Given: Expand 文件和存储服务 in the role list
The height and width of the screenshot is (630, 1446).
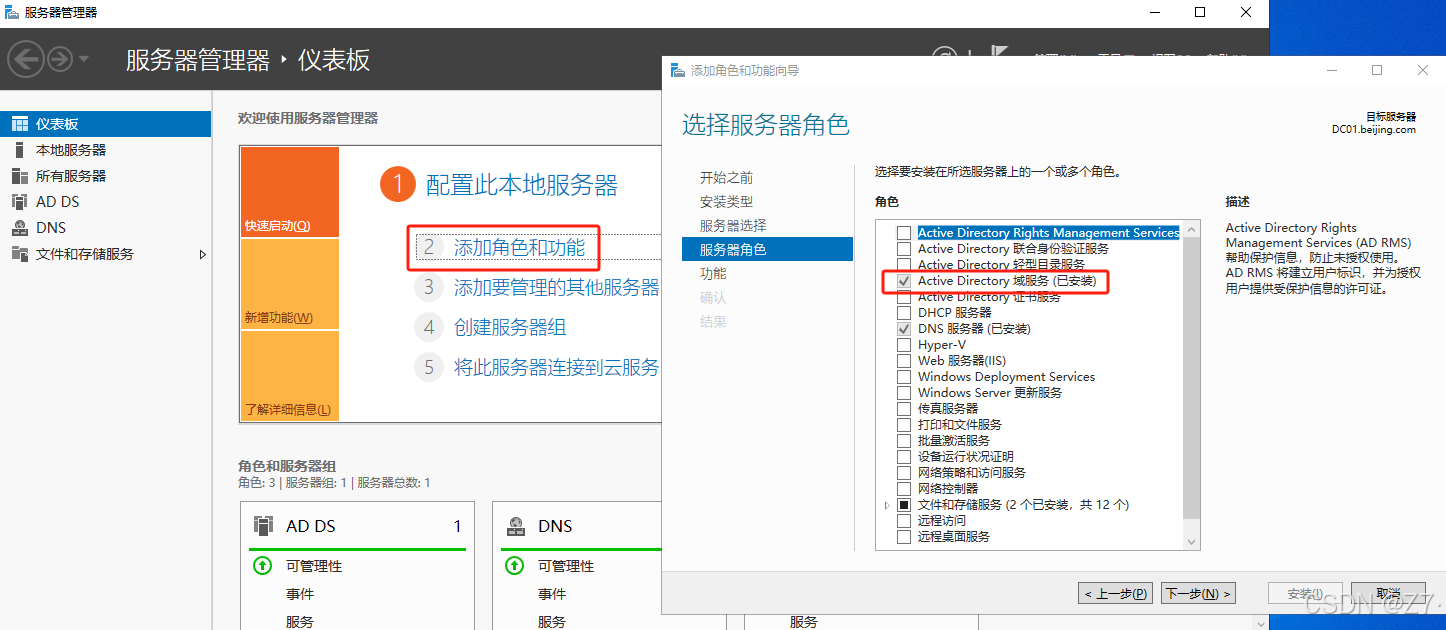Looking at the screenshot, I should 887,505.
